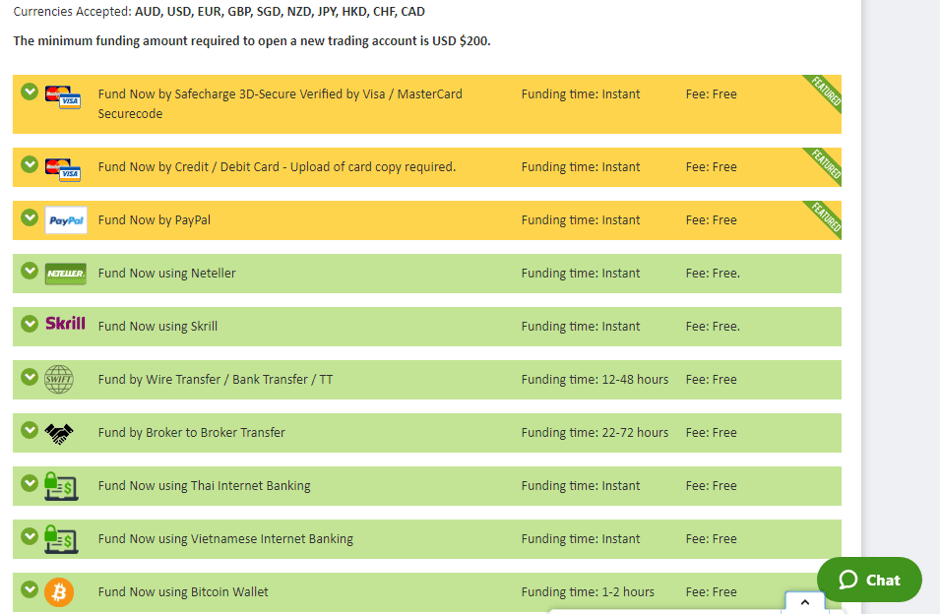Click "Fee: Free" in Bitcoin Wallet row
Image resolution: width=940 pixels, height=614 pixels.
point(711,592)
